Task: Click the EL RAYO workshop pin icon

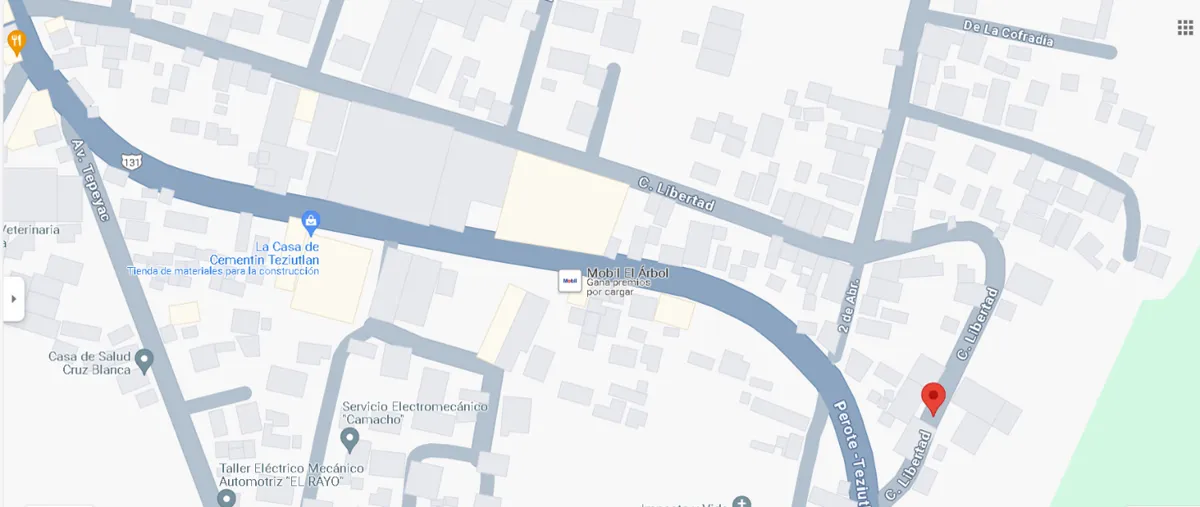Action: (227, 498)
